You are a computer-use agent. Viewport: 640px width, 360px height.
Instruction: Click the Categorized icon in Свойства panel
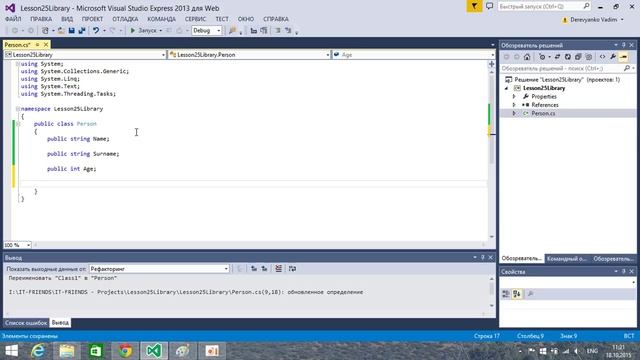pos(506,294)
